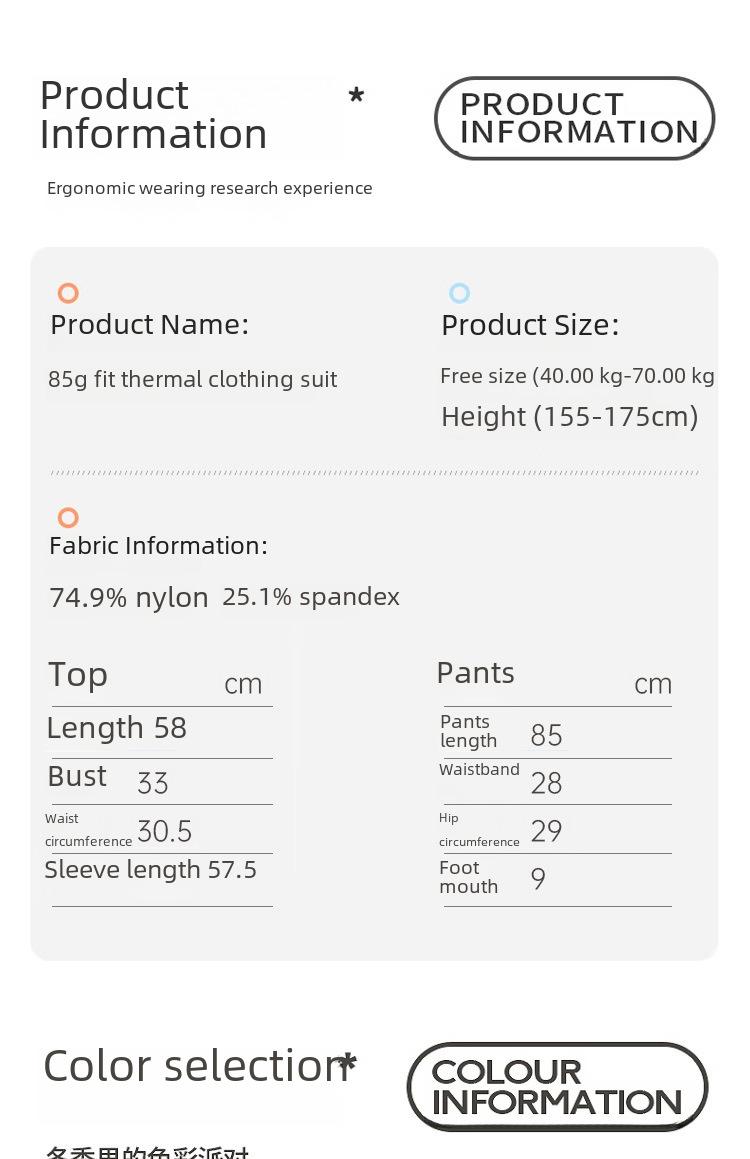Click the 74.9% nylon fabric text
Screen dimensions: 750x1159
(x=129, y=597)
